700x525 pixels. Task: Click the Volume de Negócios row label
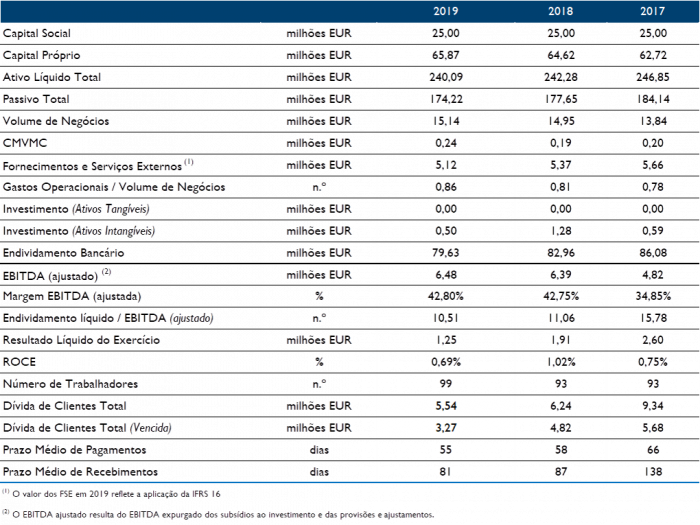pyautogui.click(x=56, y=121)
